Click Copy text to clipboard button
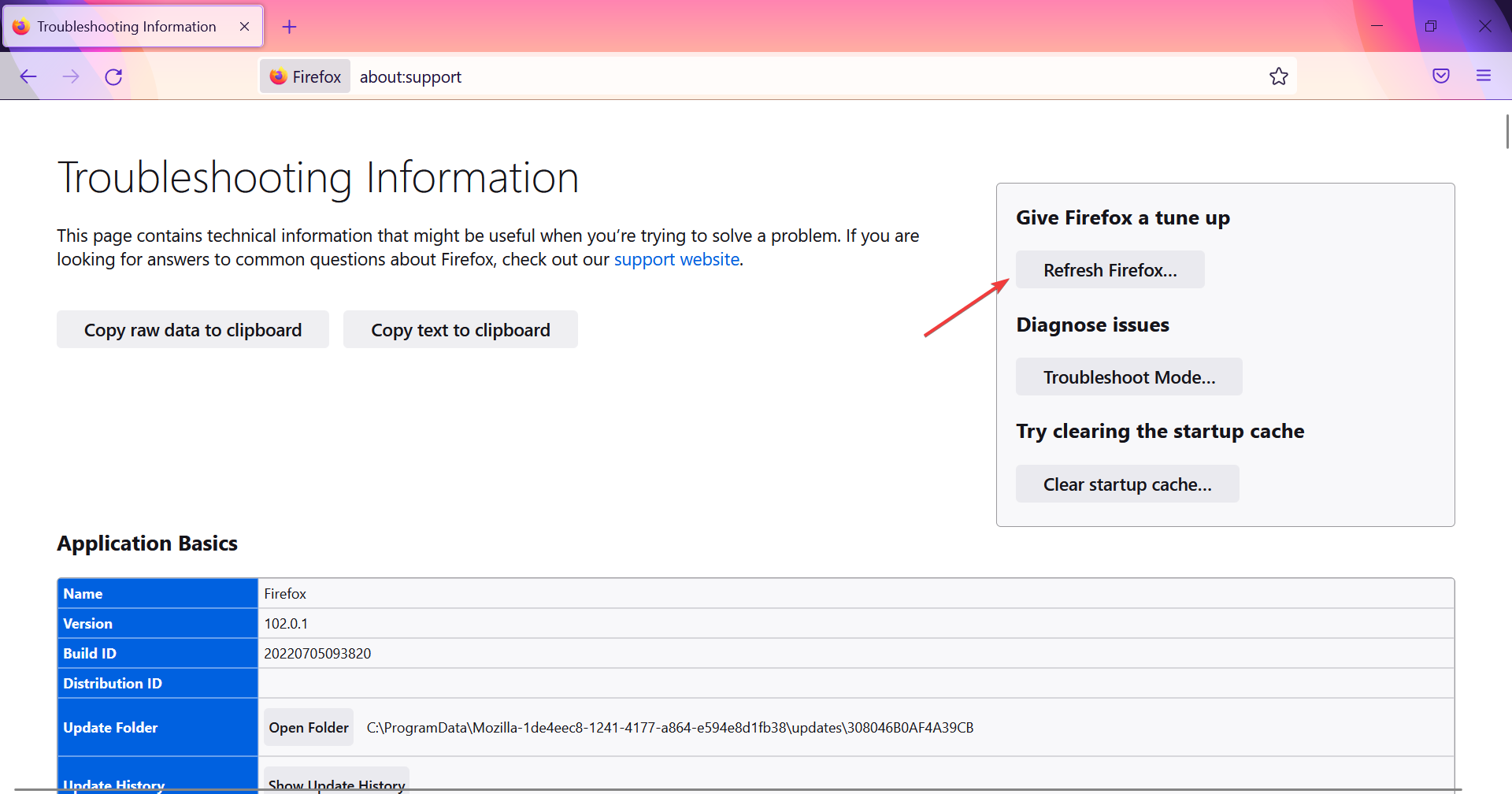 coord(461,329)
